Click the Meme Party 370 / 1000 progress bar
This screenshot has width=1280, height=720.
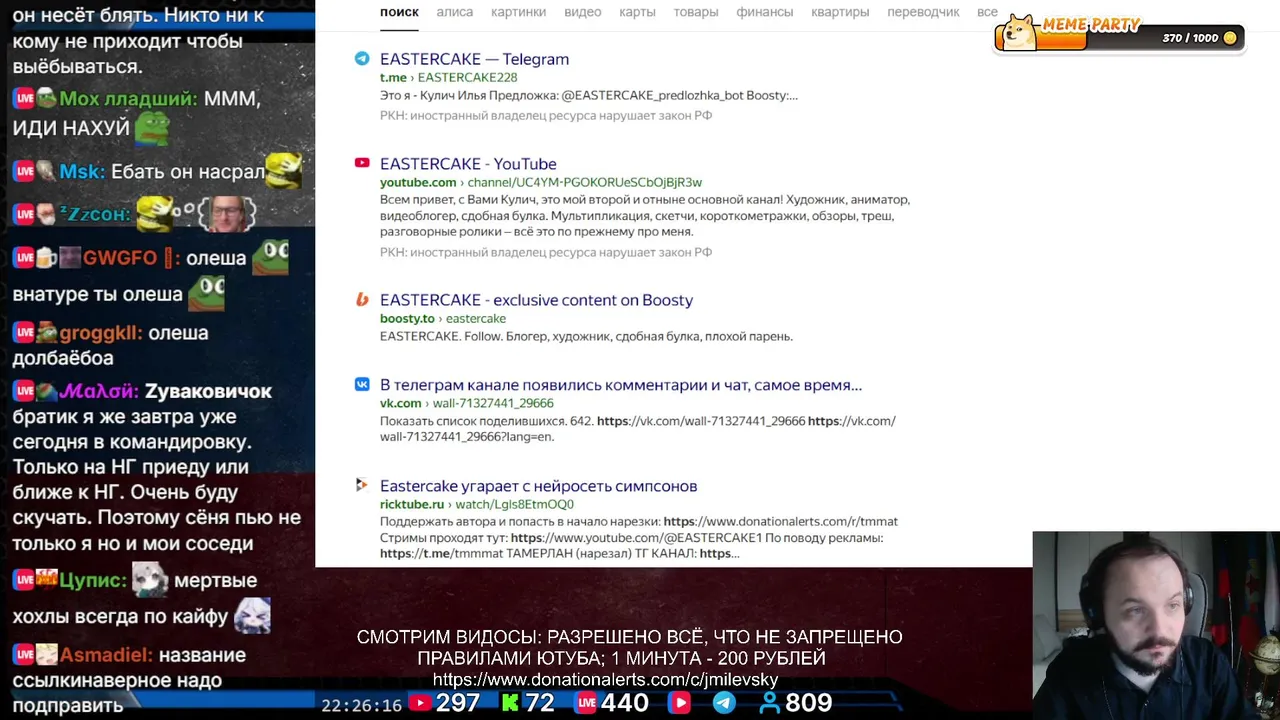coord(1120,38)
